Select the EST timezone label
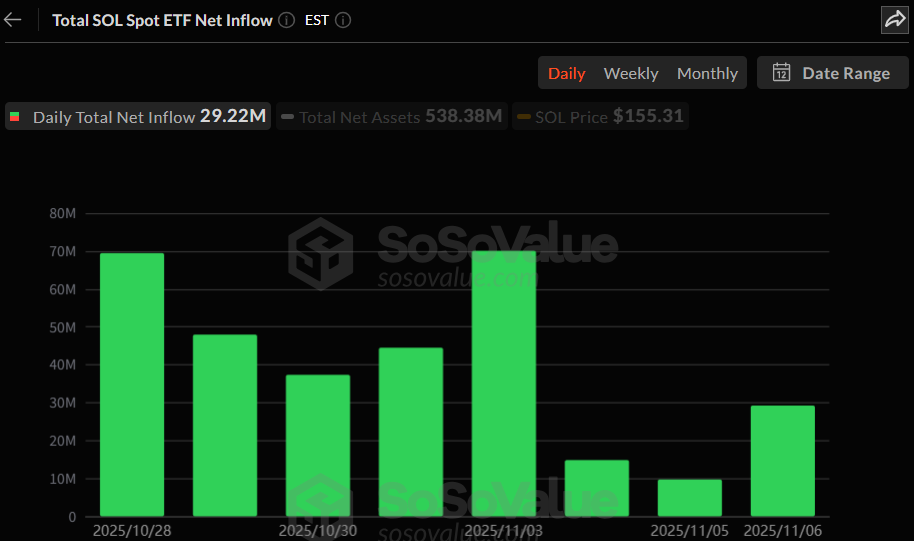This screenshot has height=541, width=914. (x=316, y=20)
